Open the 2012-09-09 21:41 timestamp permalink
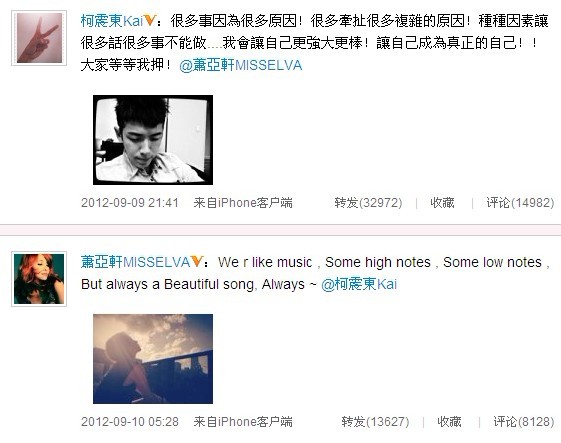Screen dimensions: 561x443 pos(130,203)
